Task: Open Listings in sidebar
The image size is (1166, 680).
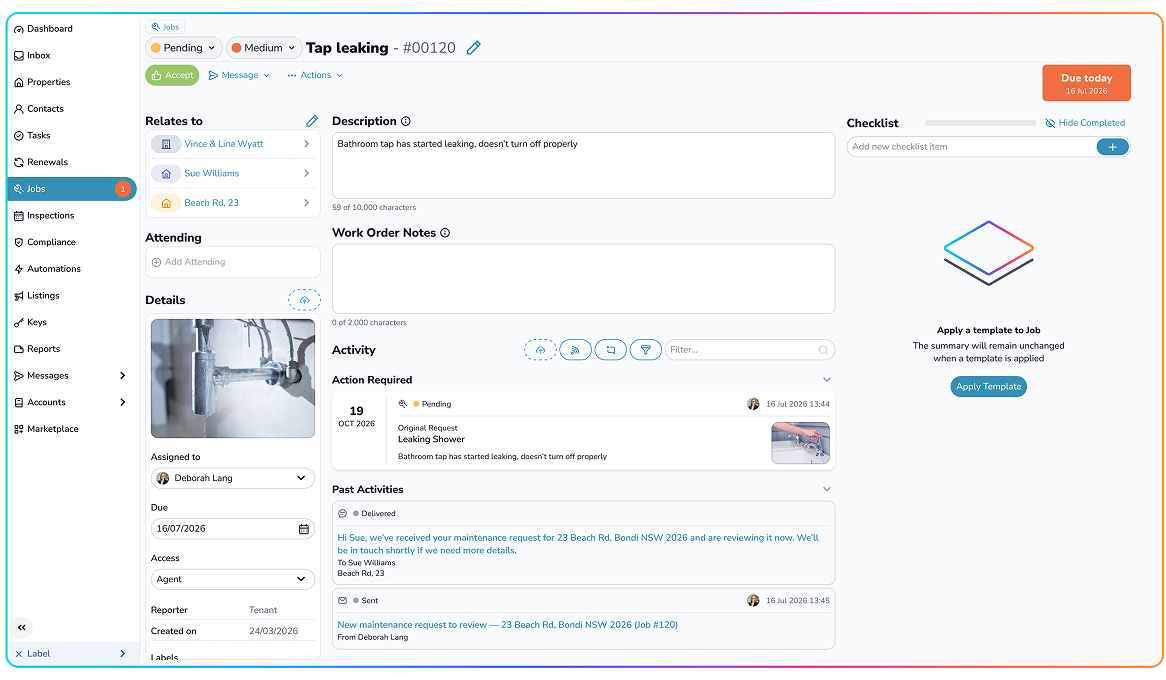Action: (x=36, y=296)
